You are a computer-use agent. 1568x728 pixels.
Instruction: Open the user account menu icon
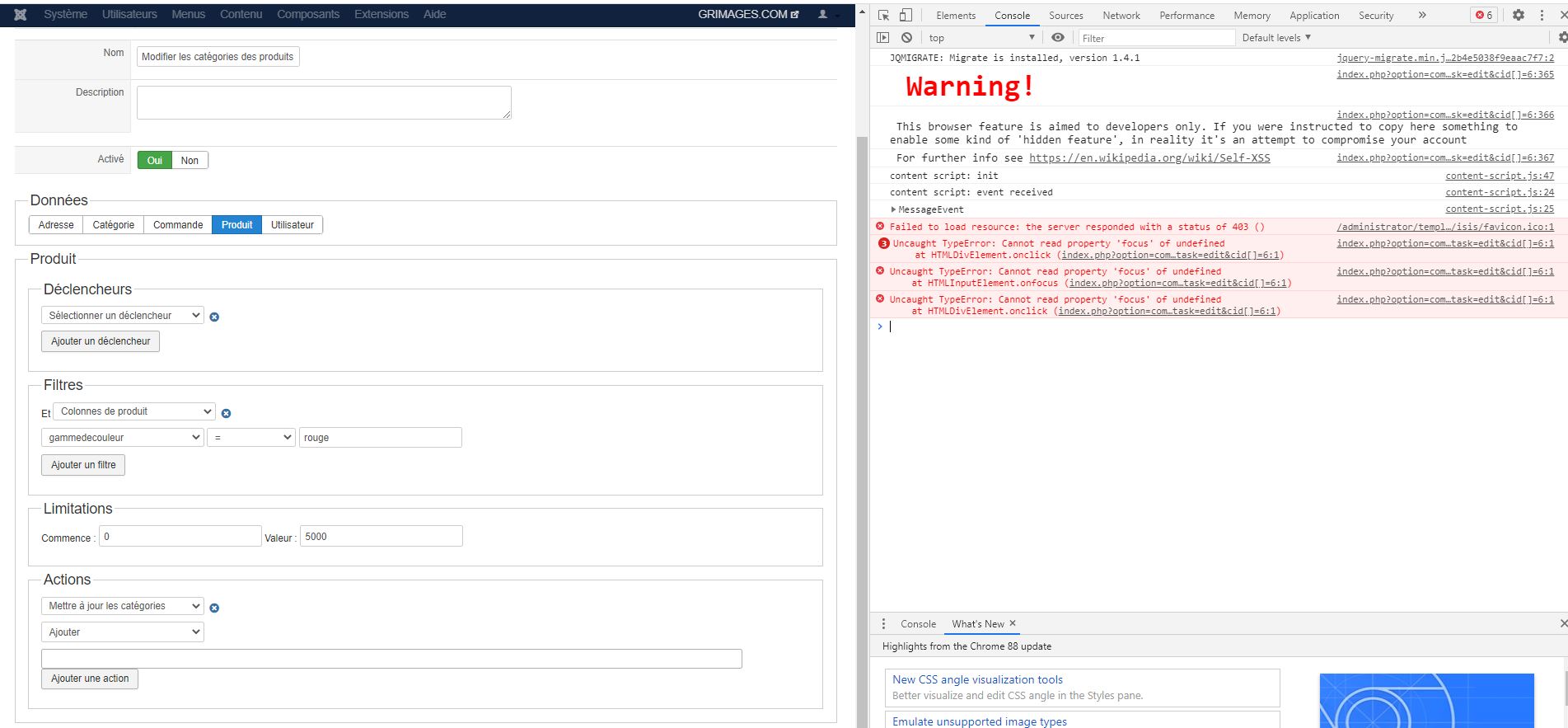click(822, 14)
